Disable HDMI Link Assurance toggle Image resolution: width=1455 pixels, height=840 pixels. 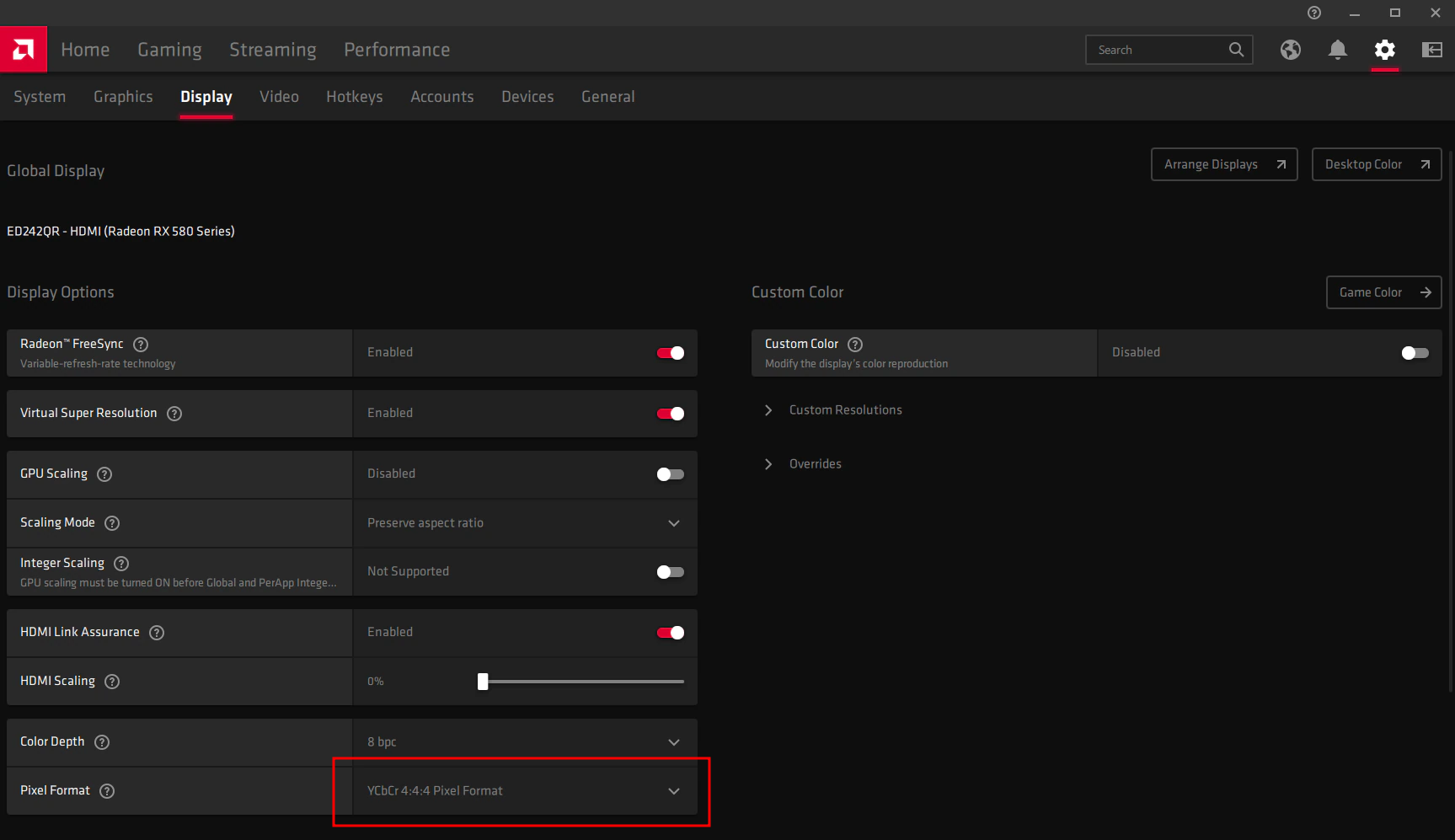click(x=671, y=633)
